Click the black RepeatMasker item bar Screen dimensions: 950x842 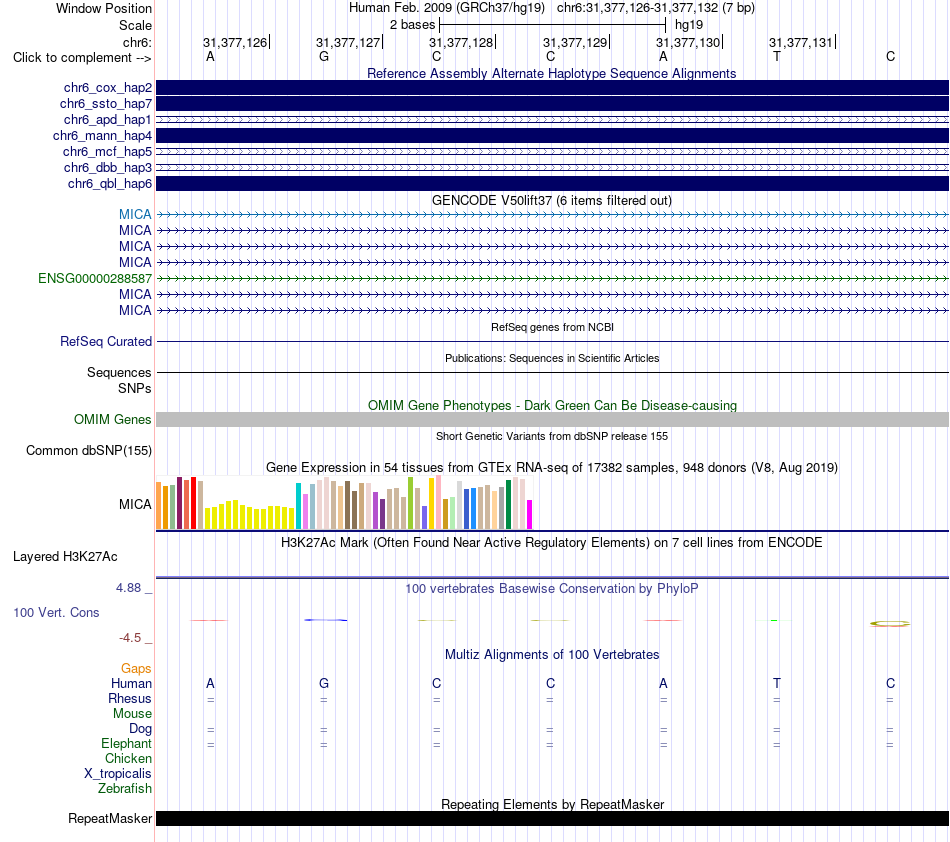click(552, 818)
